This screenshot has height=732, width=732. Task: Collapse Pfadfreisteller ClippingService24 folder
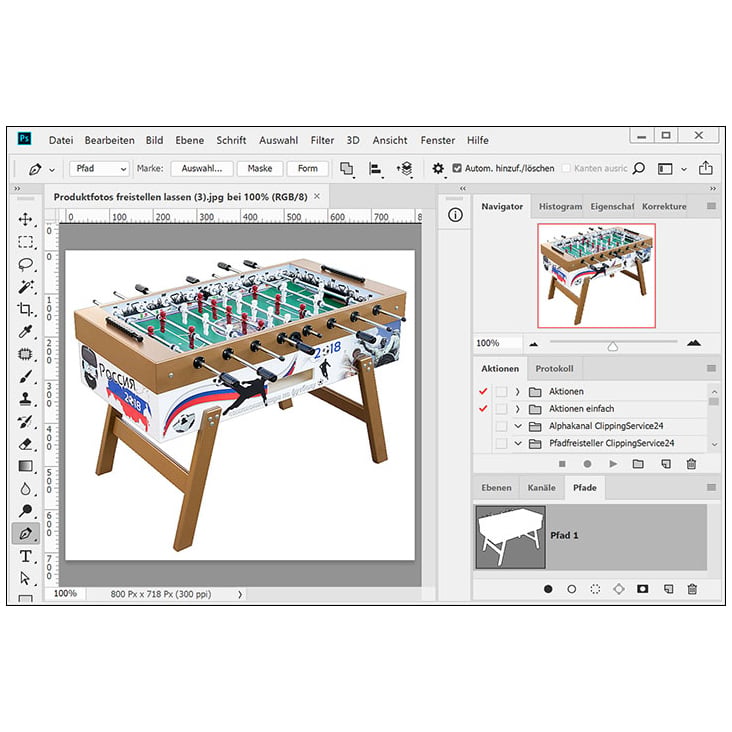(x=518, y=443)
